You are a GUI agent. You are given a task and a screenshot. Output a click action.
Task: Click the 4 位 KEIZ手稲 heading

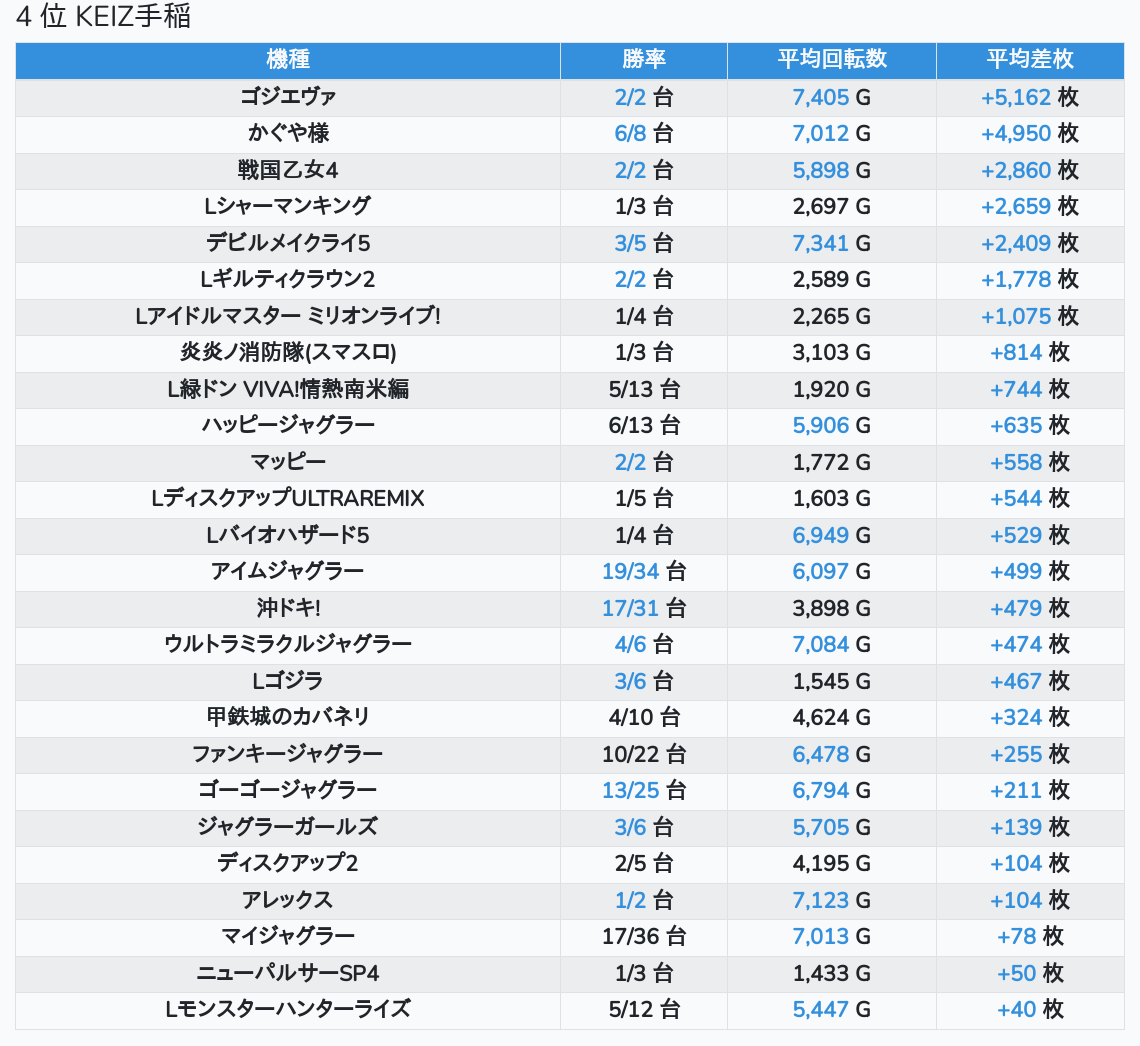pyautogui.click(x=103, y=16)
